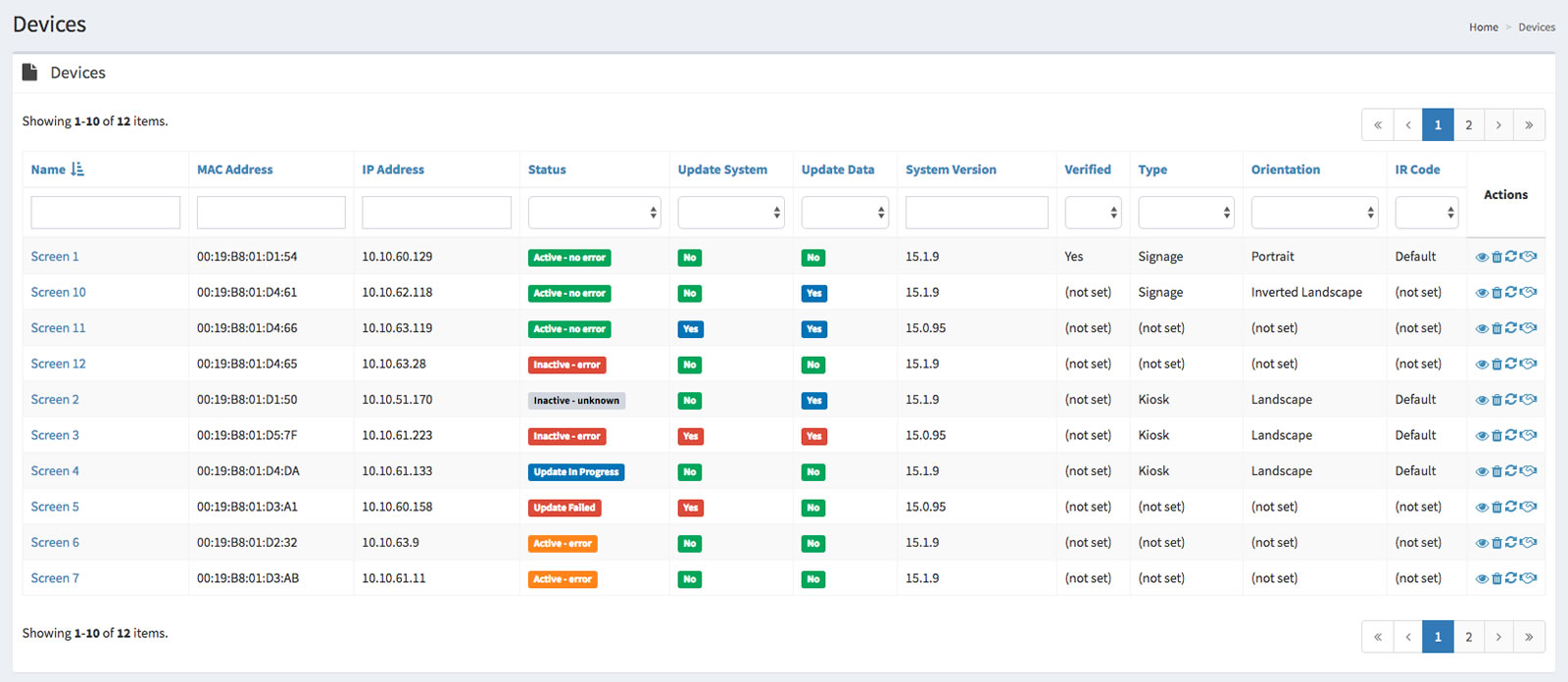
Task: Click the eye icon for Screen 4
Action: pyautogui.click(x=1482, y=471)
